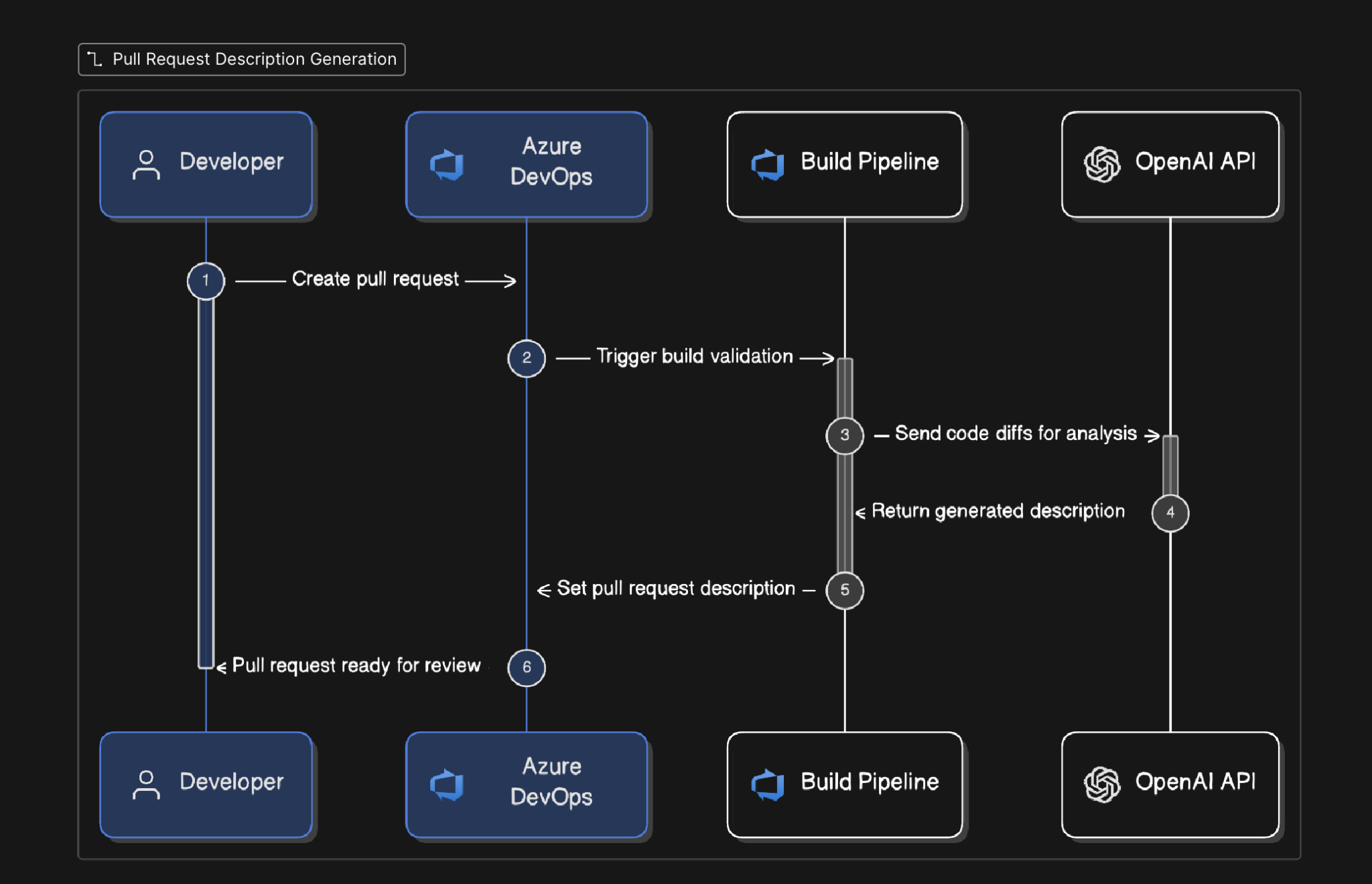Click step marker 6 on Azure DevOps lifeline

click(x=527, y=668)
